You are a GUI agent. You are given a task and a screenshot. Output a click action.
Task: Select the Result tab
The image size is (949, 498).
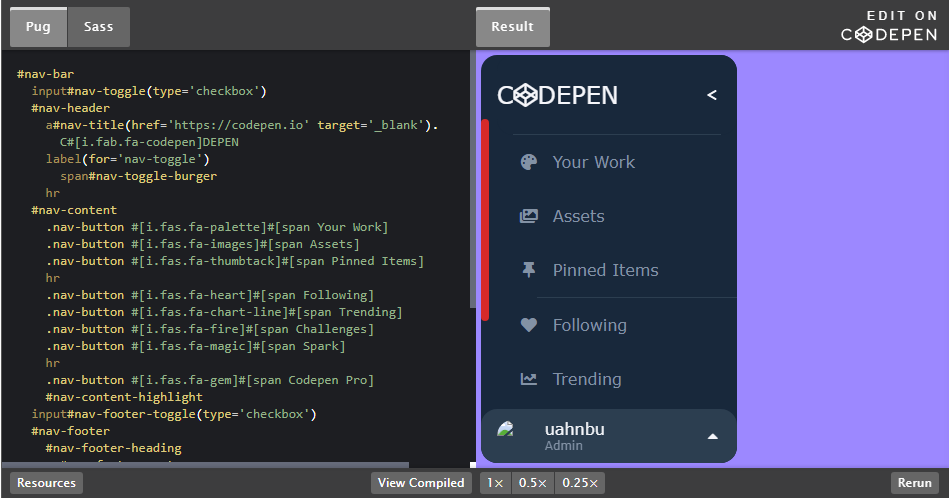(513, 27)
